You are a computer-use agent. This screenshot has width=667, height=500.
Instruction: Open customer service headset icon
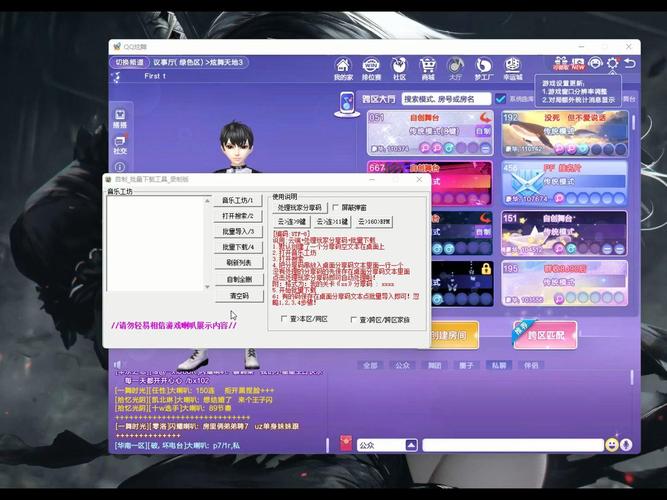pyautogui.click(x=596, y=63)
